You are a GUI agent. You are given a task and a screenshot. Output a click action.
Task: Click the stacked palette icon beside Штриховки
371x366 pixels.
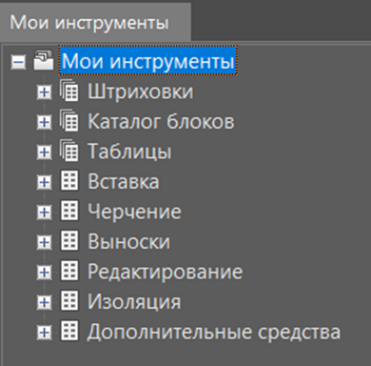(x=69, y=91)
